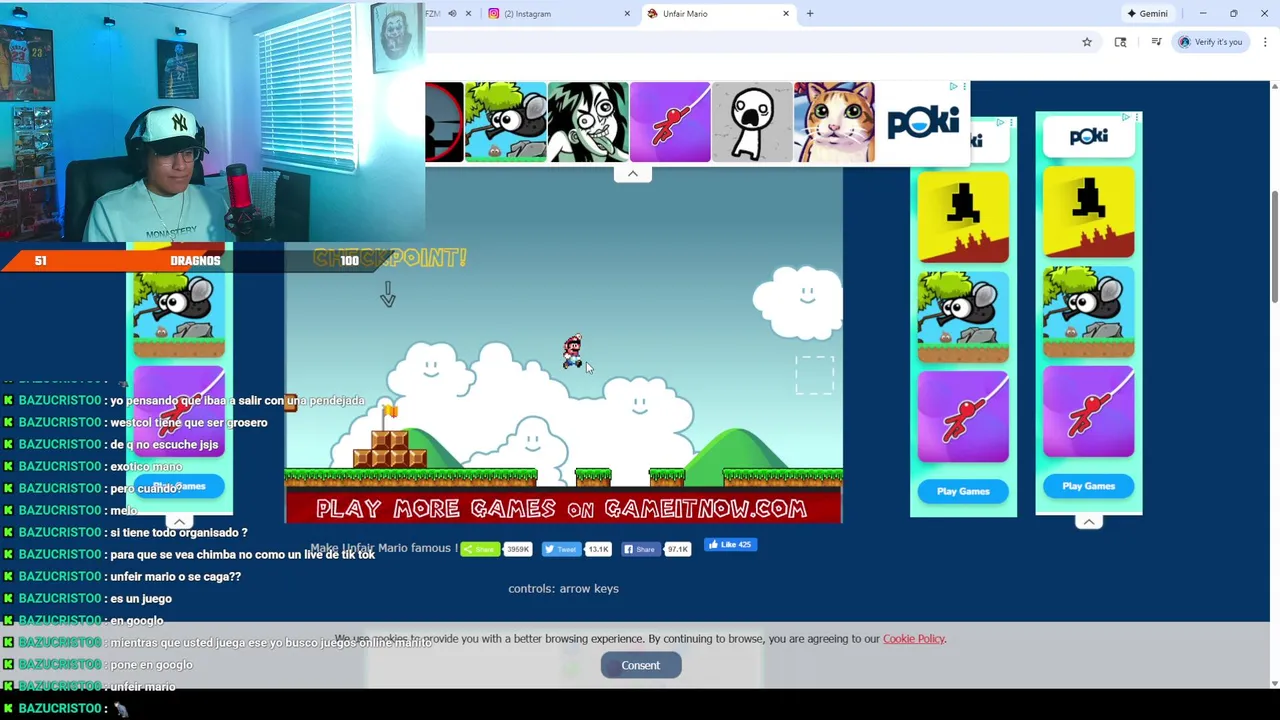Open the Cookie Policy link
The image size is (1280, 720).
click(914, 639)
